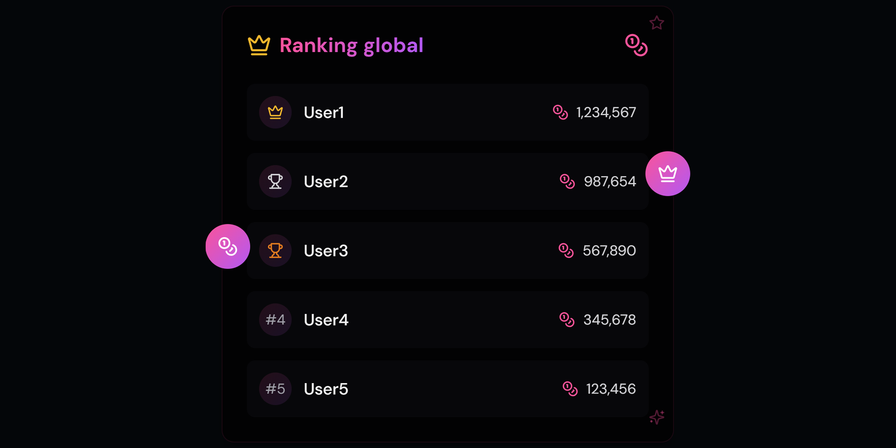
Task: Click the #5 rank badge
Action: pyautogui.click(x=275, y=389)
